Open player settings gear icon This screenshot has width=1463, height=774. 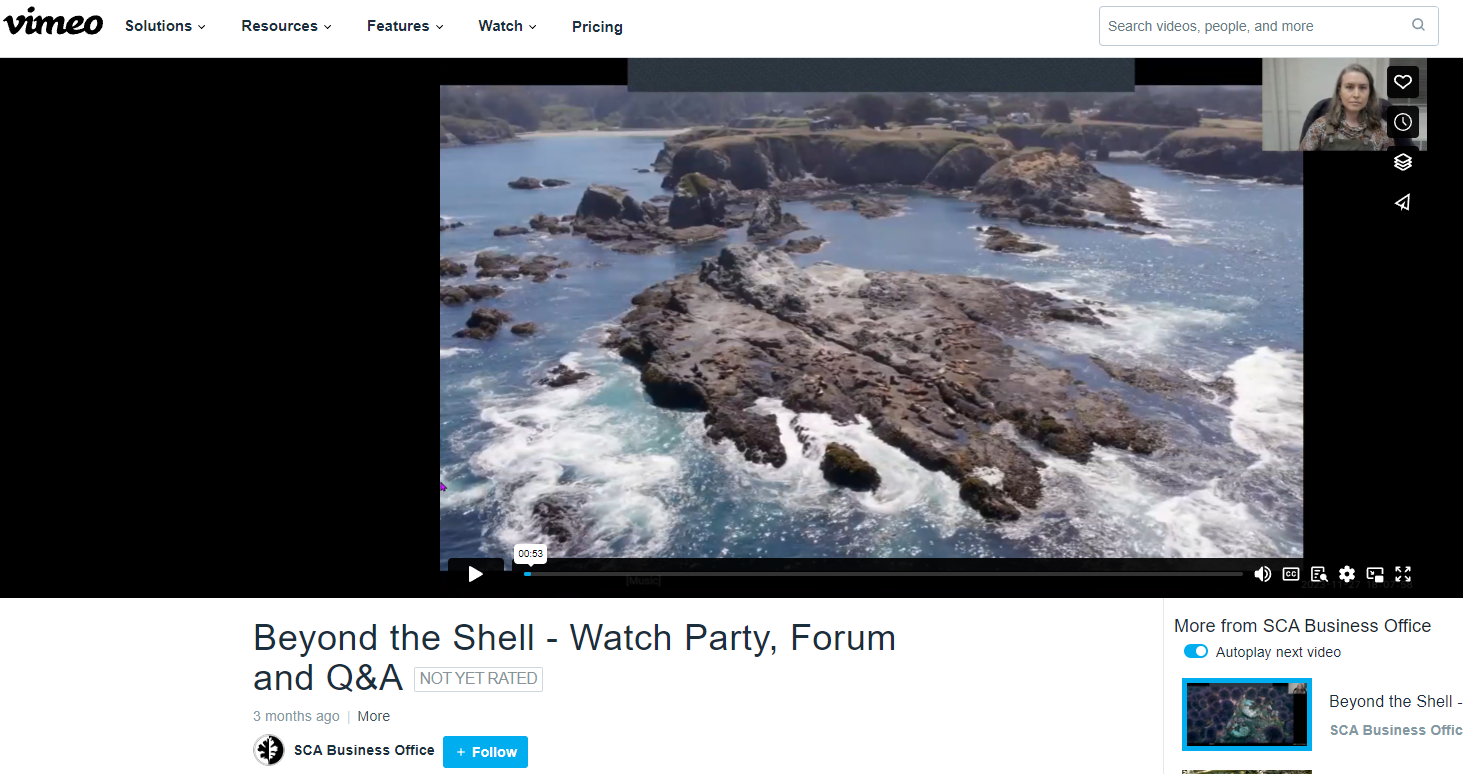tap(1347, 574)
